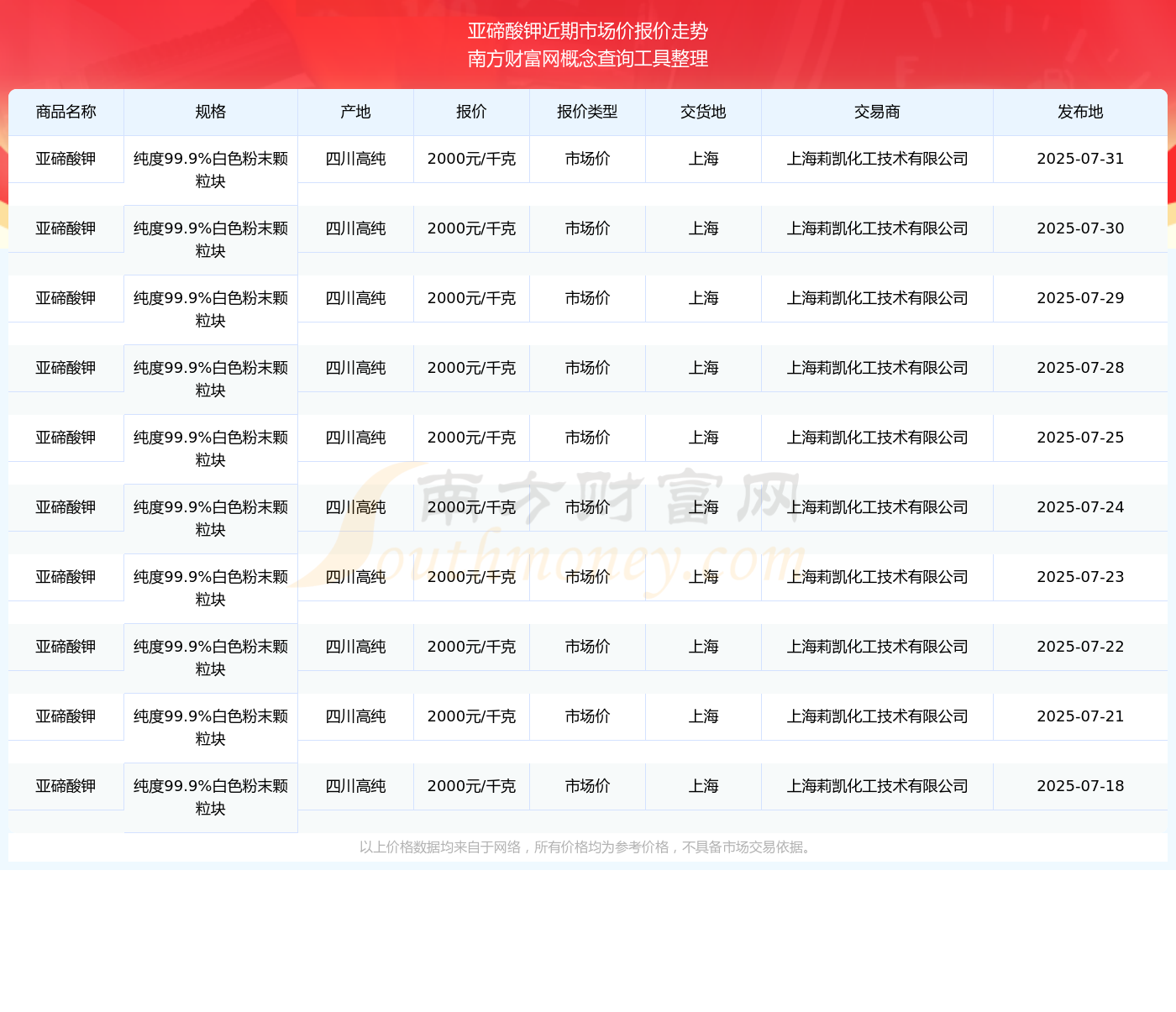Click the 交易商 column header

[878, 112]
